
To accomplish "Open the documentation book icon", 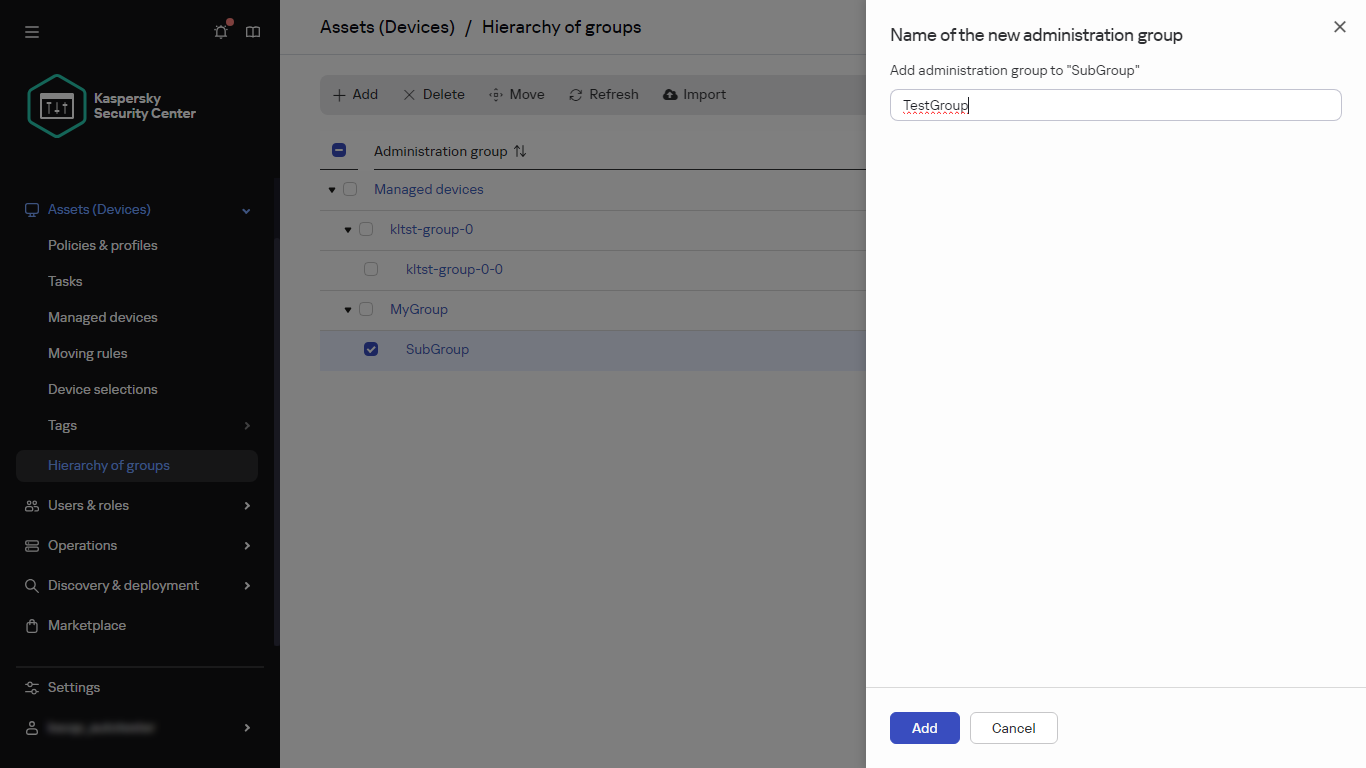I will (x=253, y=32).
